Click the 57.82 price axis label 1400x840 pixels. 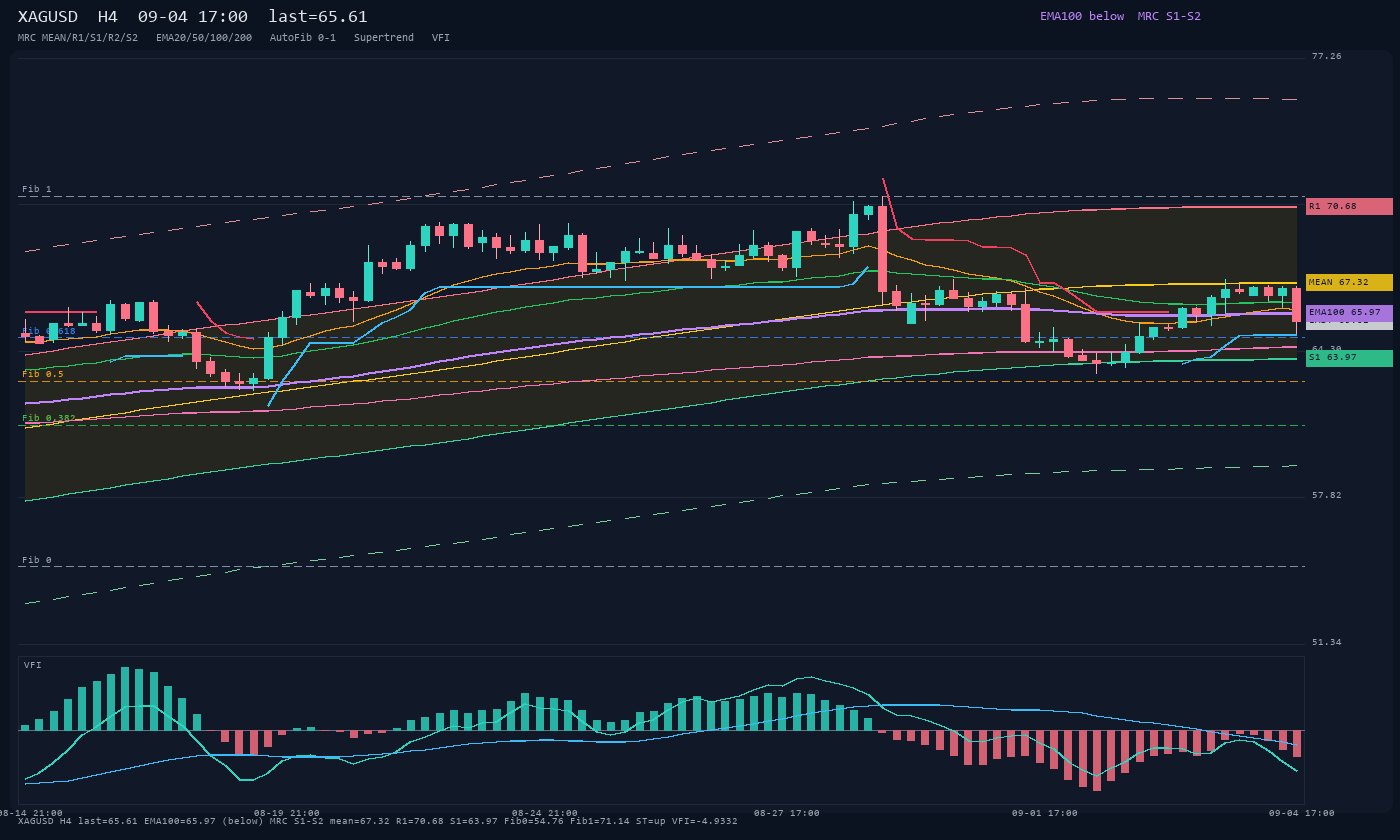(x=1327, y=495)
